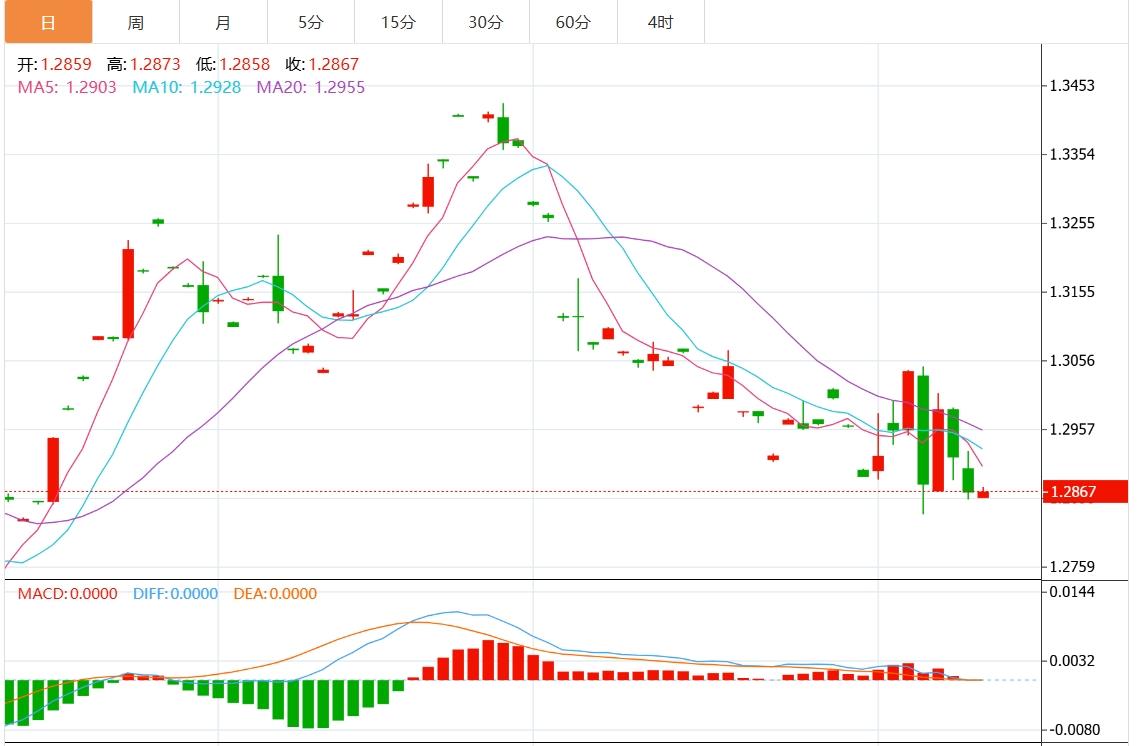This screenshot has width=1140, height=746.
Task: Select the 日 daily timeframe tab
Action: [48, 22]
